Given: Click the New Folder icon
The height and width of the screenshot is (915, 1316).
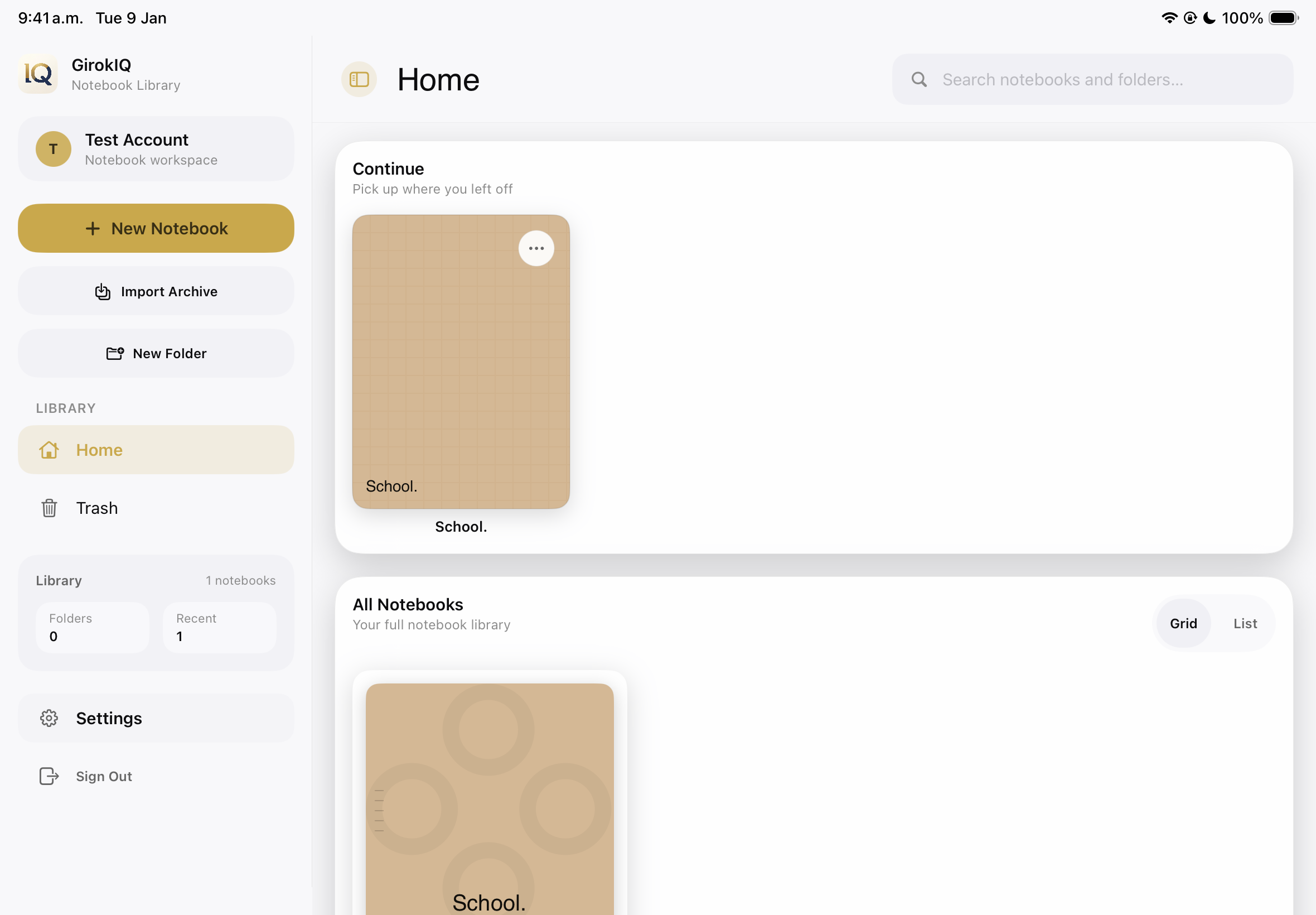Looking at the screenshot, I should pos(115,353).
